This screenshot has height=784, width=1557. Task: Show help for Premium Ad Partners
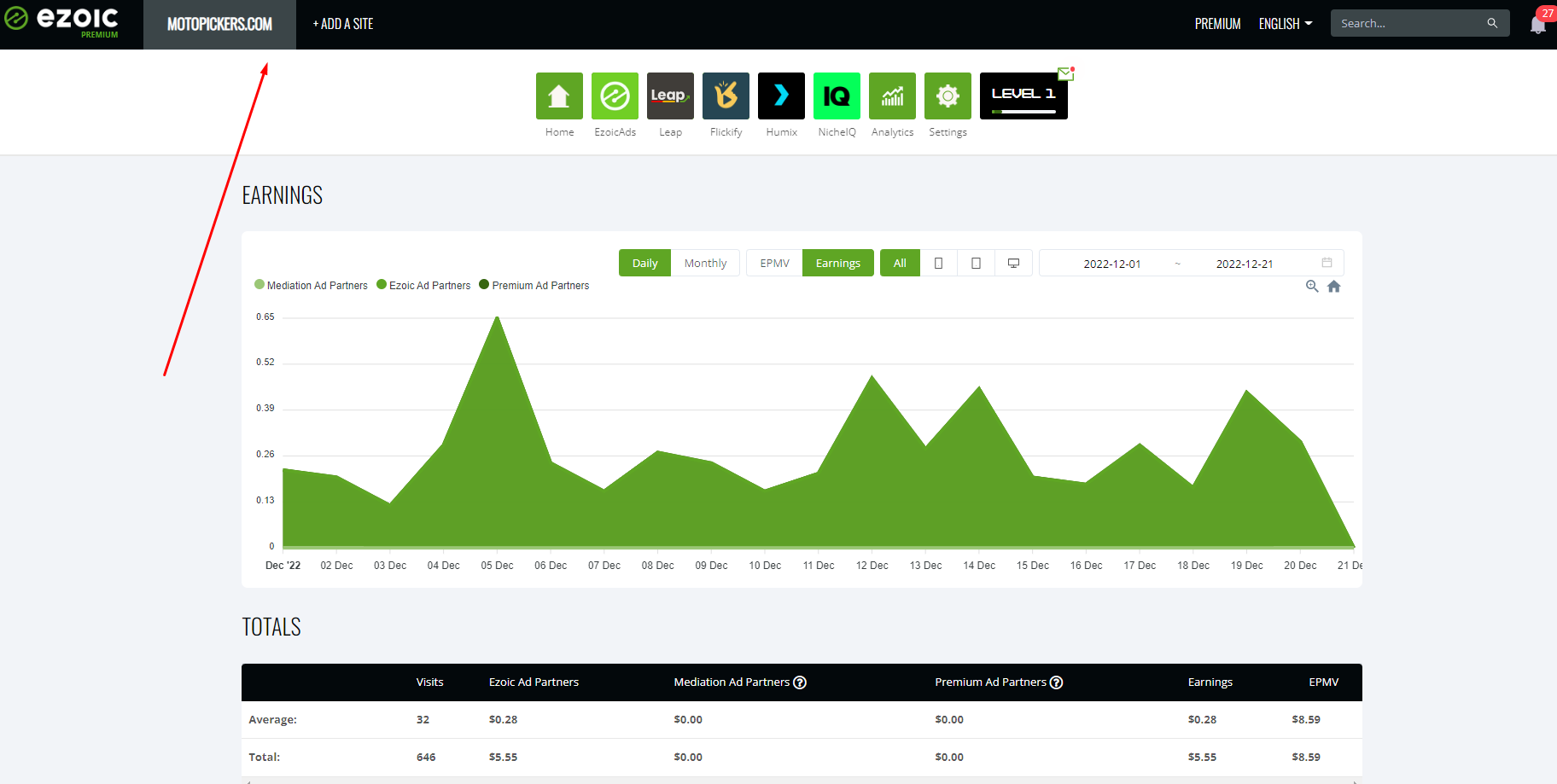pyautogui.click(x=1056, y=682)
